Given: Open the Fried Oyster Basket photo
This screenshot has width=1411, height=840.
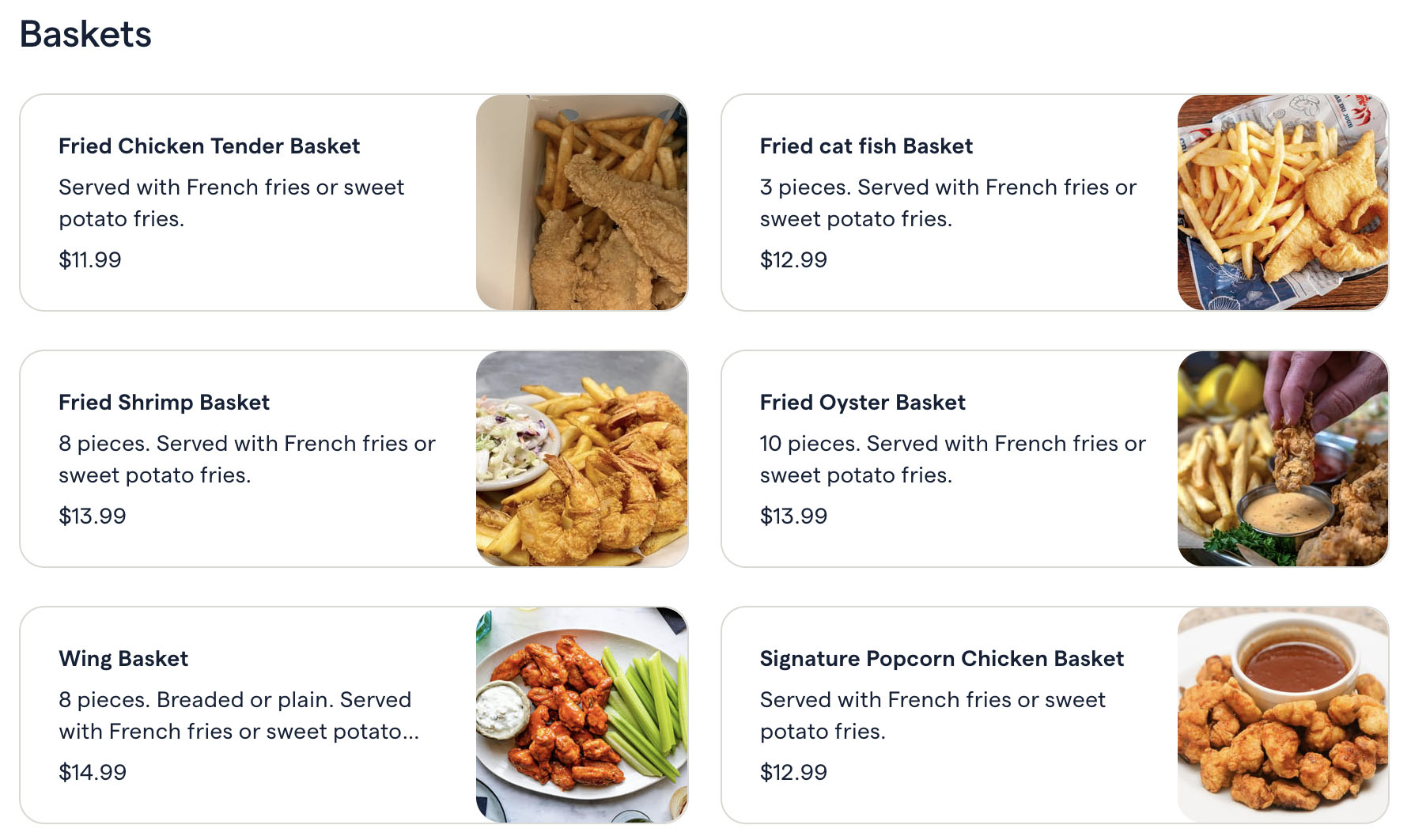Looking at the screenshot, I should click(1283, 459).
